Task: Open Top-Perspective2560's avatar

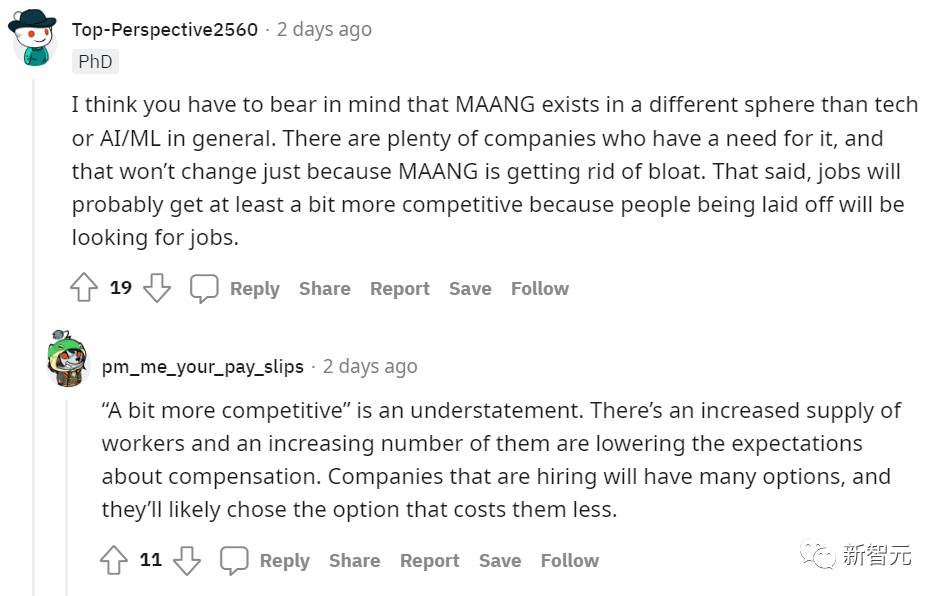Action: [x=33, y=38]
